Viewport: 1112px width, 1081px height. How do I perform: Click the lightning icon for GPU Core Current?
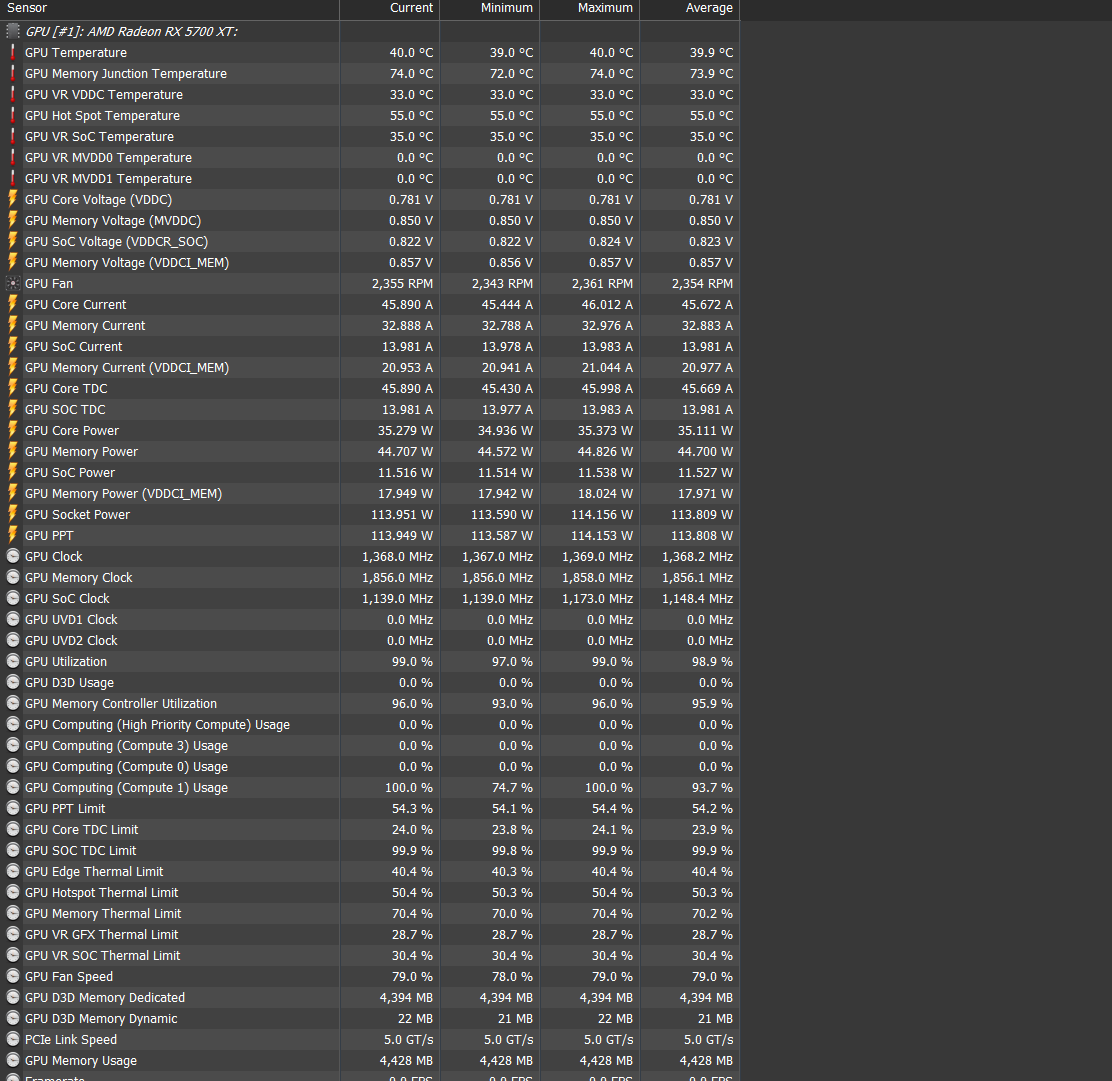[x=13, y=304]
